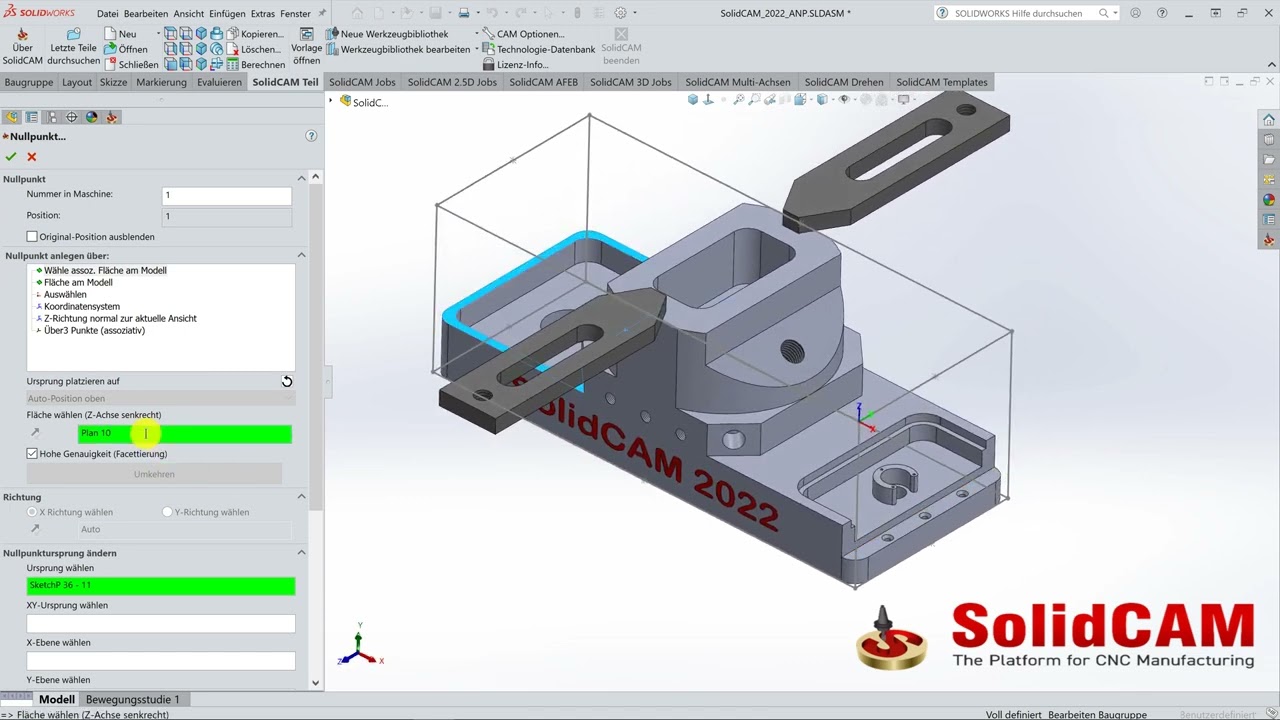Viewport: 1280px width, 720px height.
Task: Click Schließen in the SolidCAM toolbar
Action: point(130,64)
